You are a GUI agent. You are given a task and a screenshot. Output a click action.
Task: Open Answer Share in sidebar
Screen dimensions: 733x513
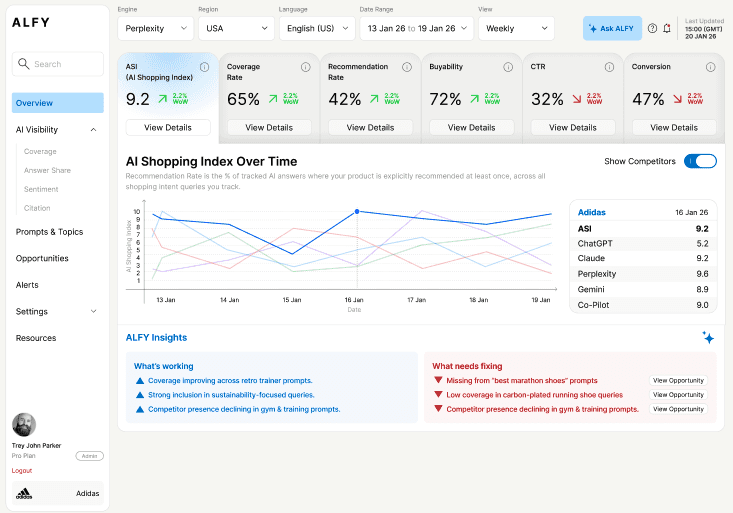pos(47,170)
